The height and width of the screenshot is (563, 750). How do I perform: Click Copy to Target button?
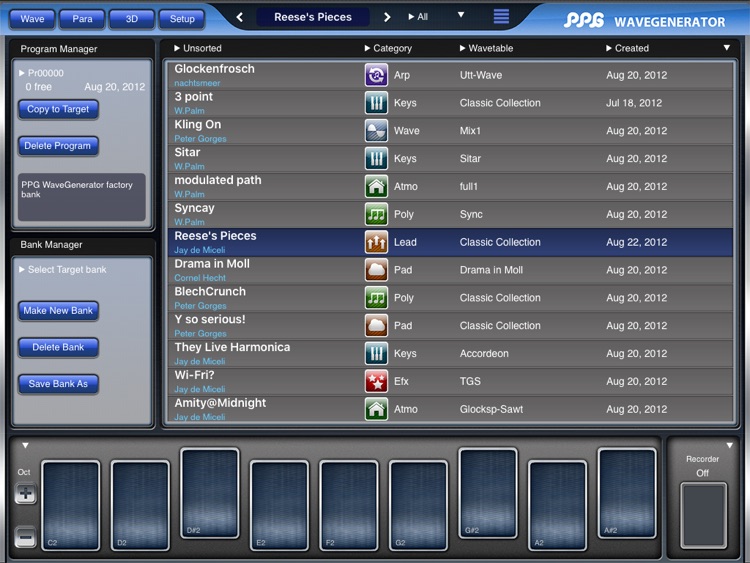(58, 109)
